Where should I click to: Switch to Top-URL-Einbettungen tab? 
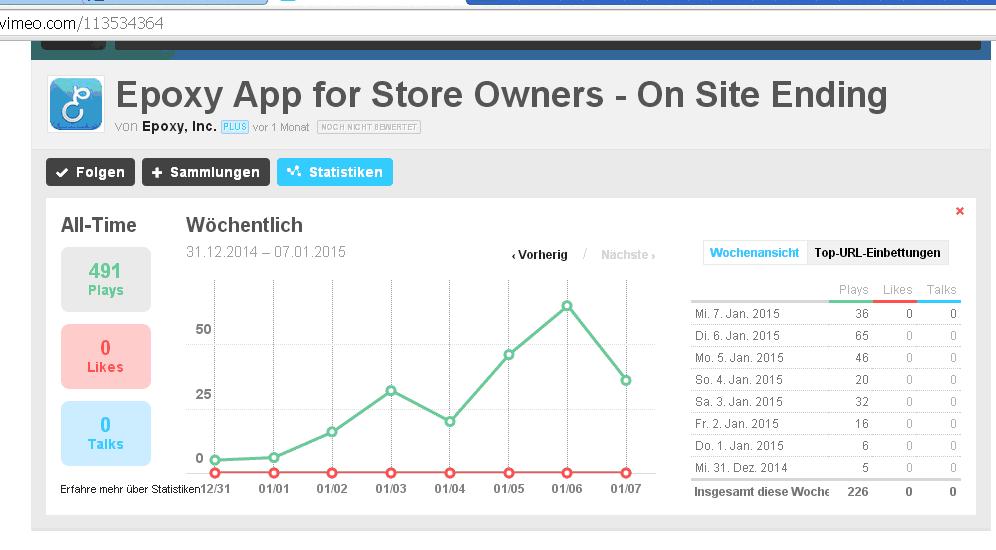(x=877, y=253)
